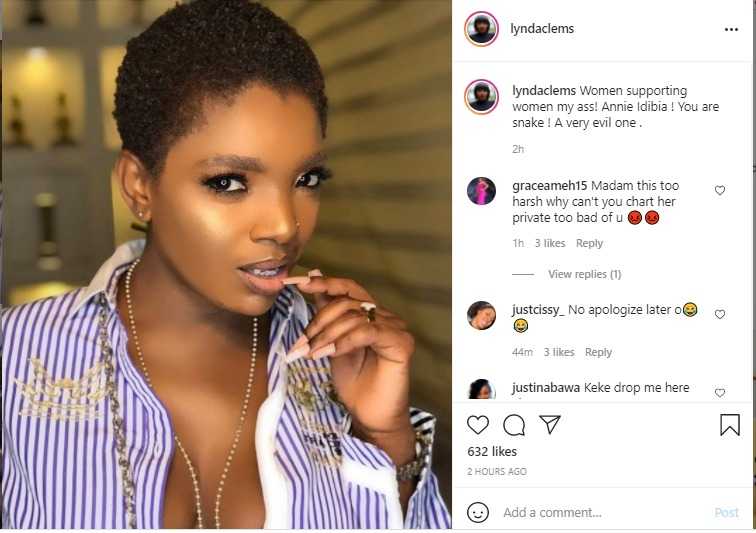Open the comment speech bubble icon
The image size is (756, 533).
tap(514, 425)
